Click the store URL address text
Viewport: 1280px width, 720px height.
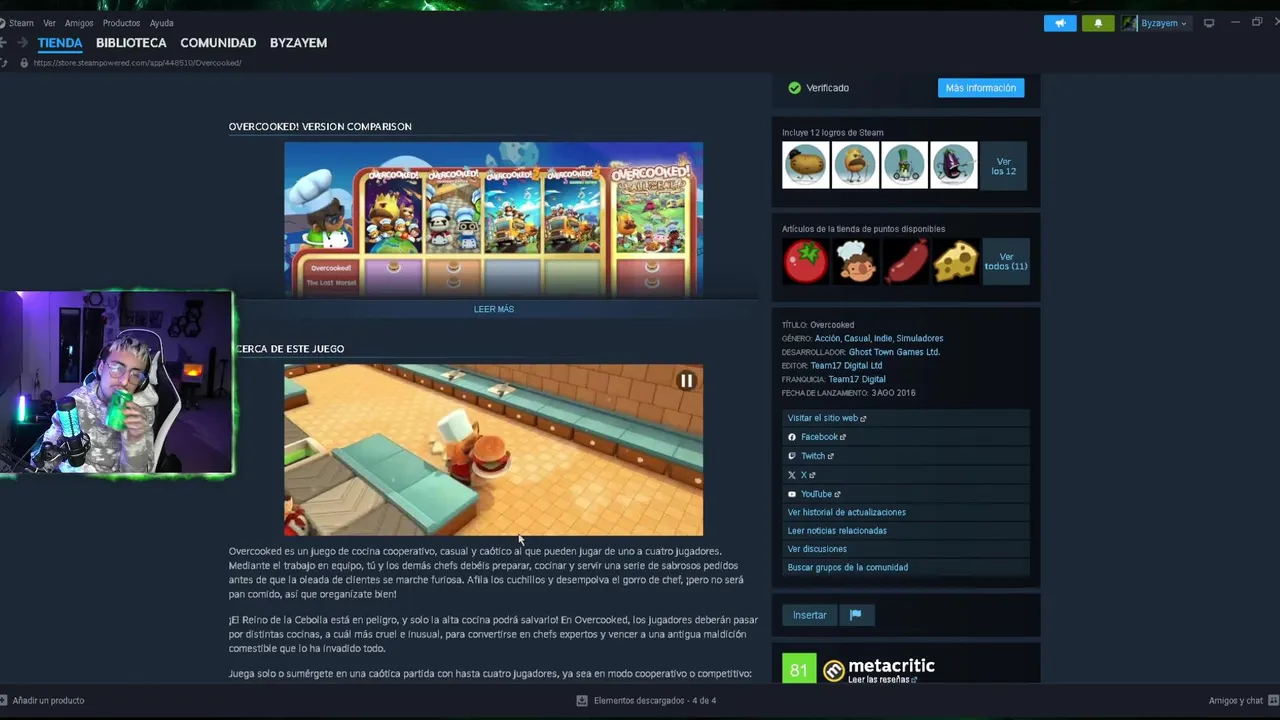[x=137, y=63]
